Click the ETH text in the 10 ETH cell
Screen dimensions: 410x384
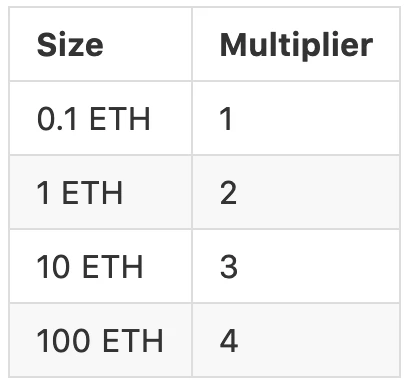(x=112, y=267)
